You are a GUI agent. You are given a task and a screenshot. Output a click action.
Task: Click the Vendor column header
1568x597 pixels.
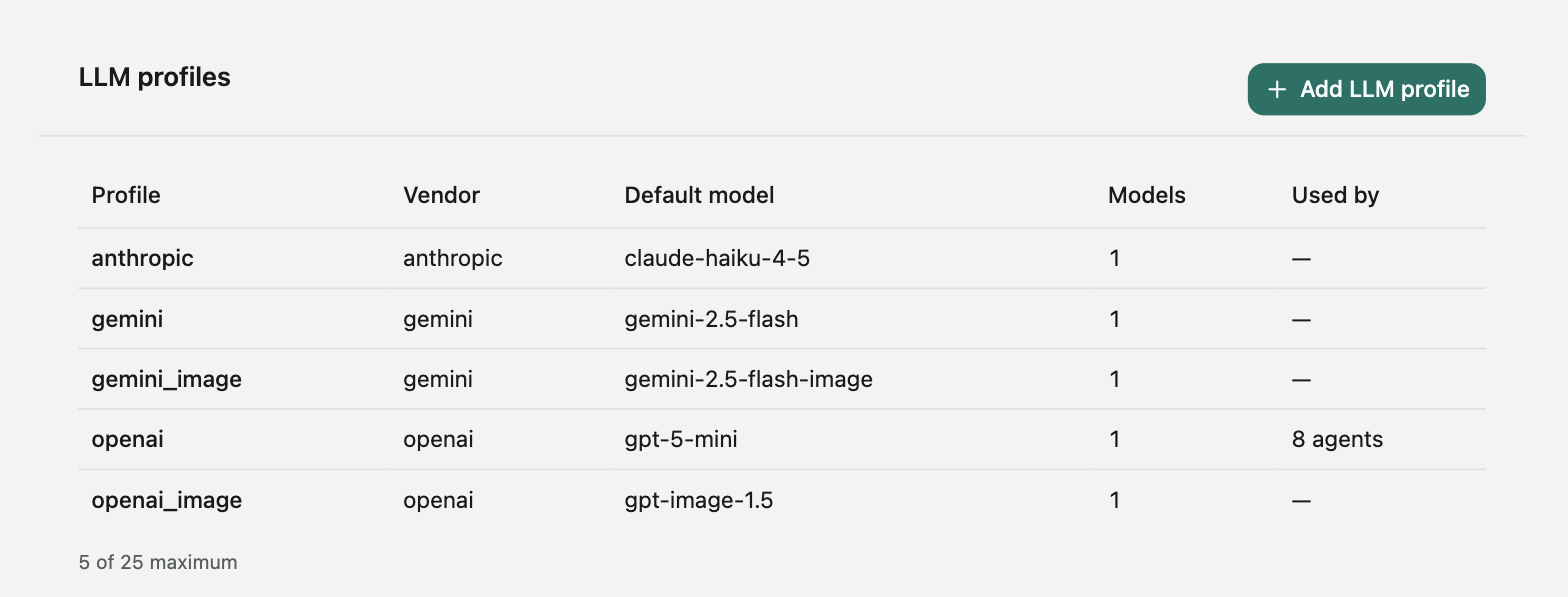click(x=441, y=195)
